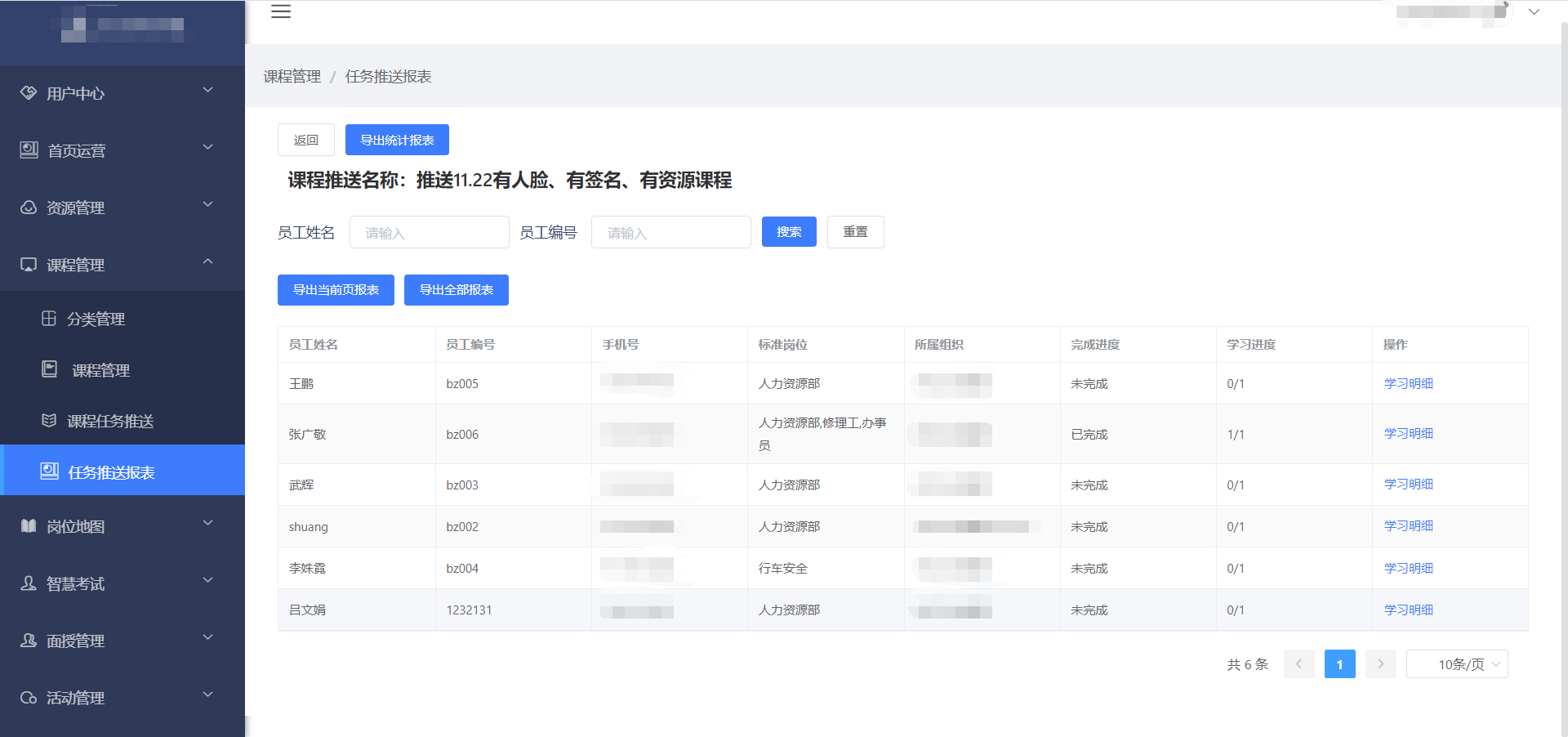The height and width of the screenshot is (737, 1568).
Task: Open the 10条/页 page size dropdown
Action: [x=1457, y=664]
